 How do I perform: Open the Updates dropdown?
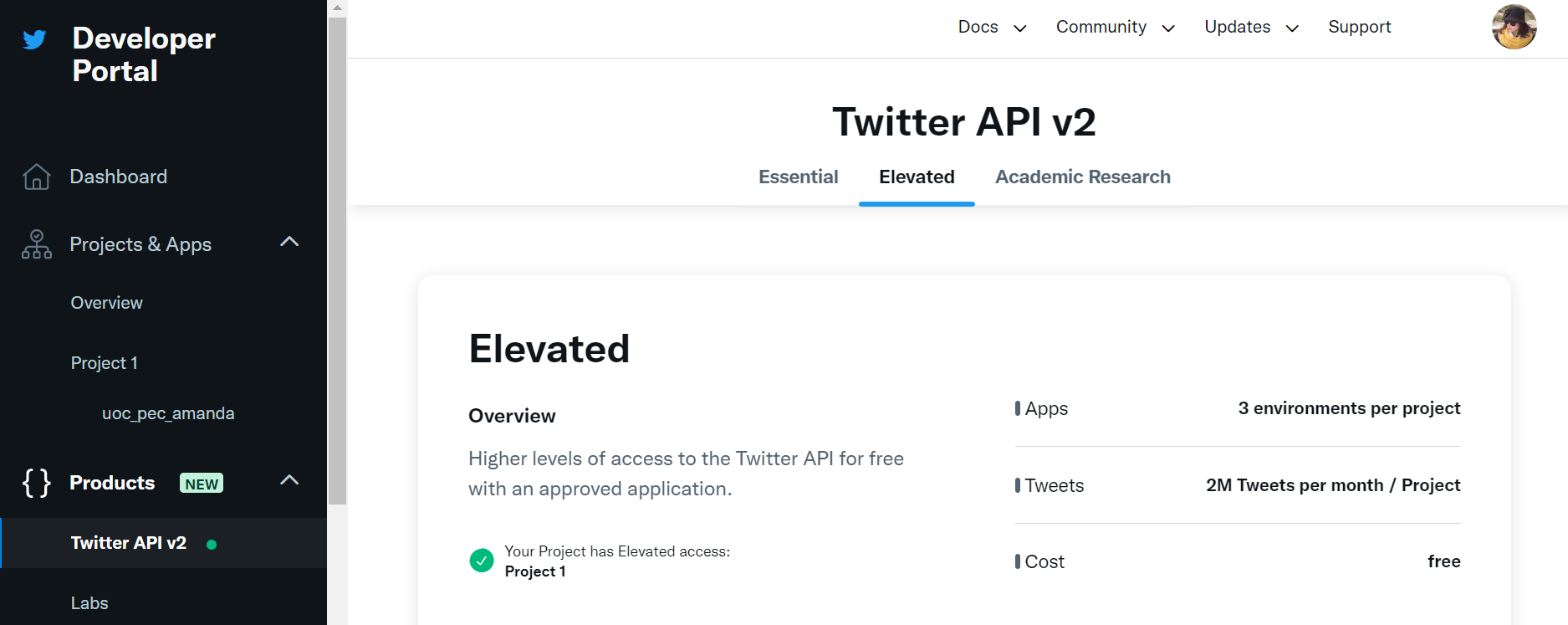1251,27
